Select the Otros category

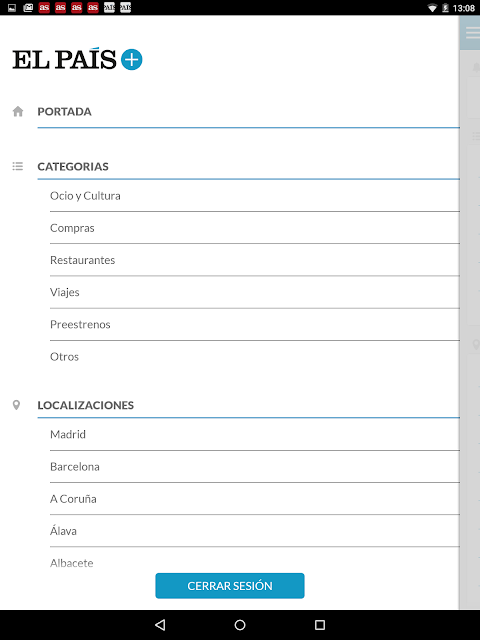(255, 357)
